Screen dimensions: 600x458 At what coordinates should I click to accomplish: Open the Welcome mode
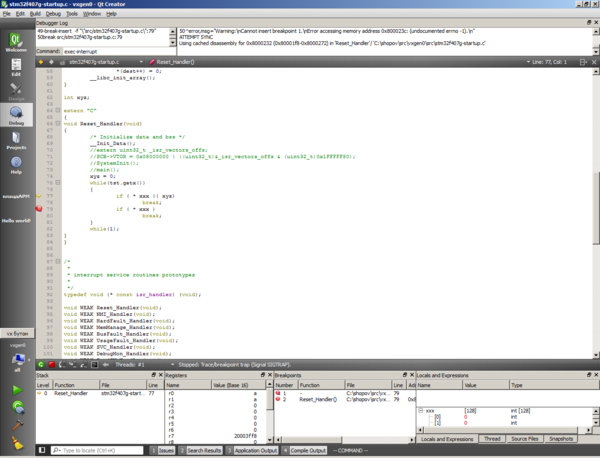pos(16,42)
